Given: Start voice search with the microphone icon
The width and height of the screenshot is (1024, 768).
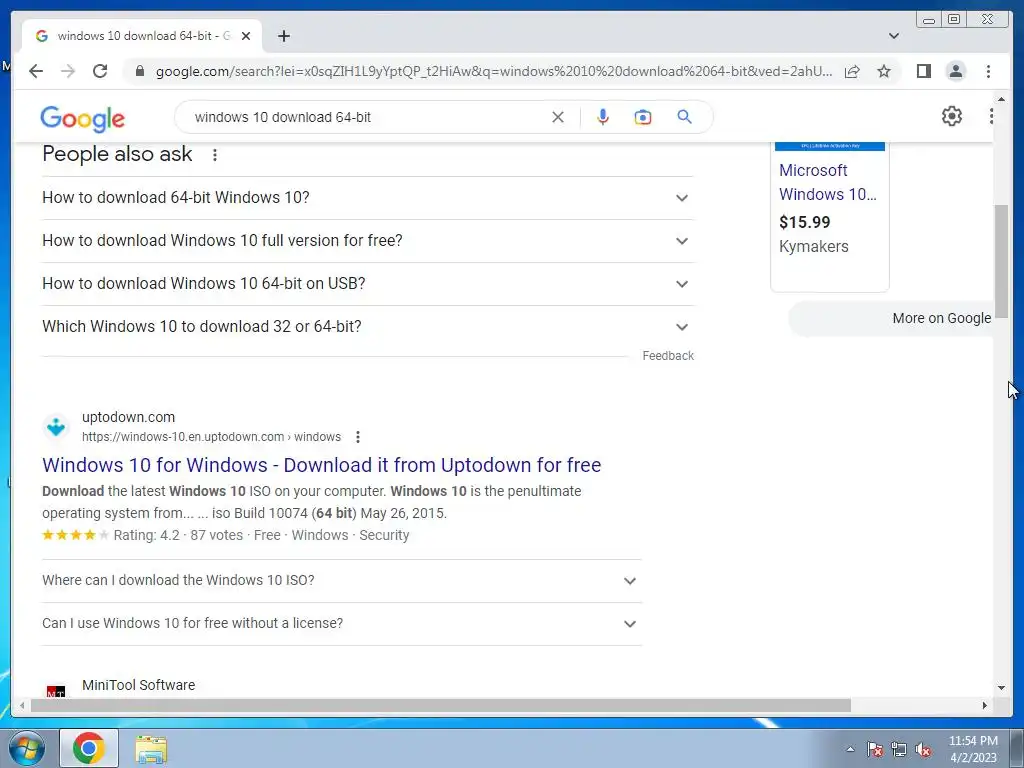Looking at the screenshot, I should (603, 117).
